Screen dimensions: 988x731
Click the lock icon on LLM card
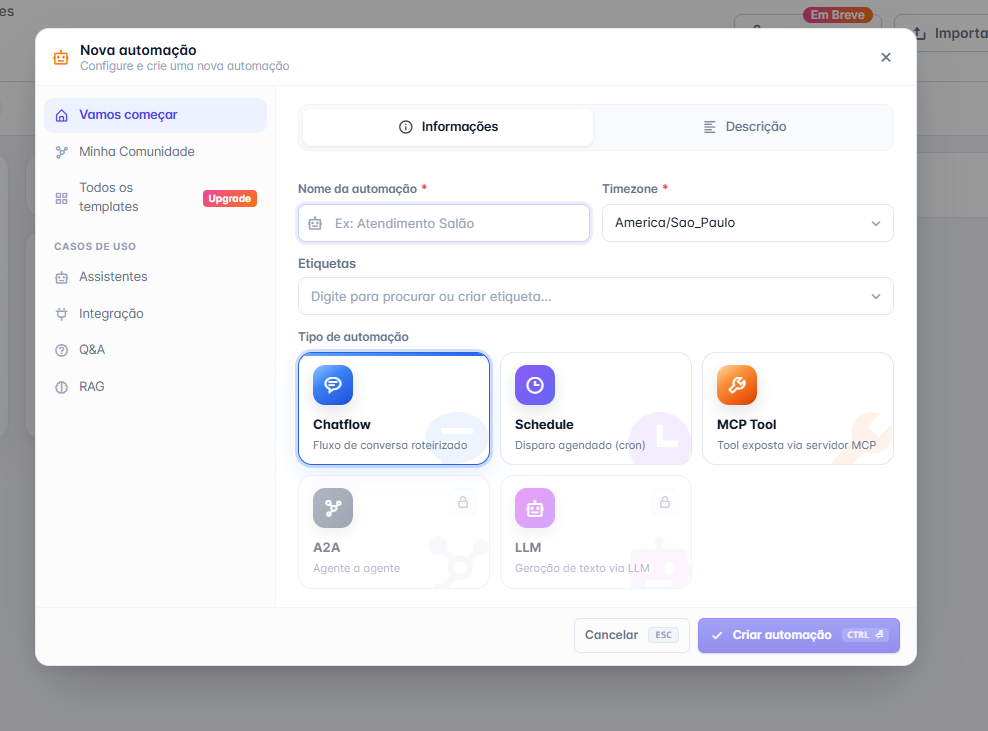tap(665, 502)
